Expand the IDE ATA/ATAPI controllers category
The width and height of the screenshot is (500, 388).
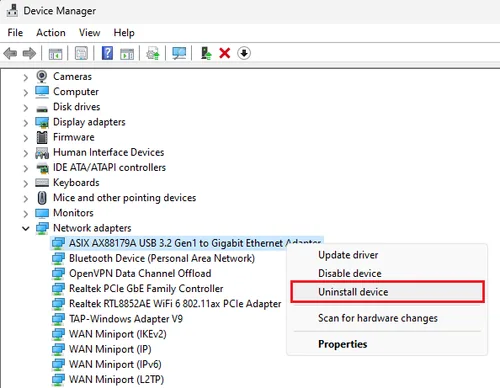[26, 168]
